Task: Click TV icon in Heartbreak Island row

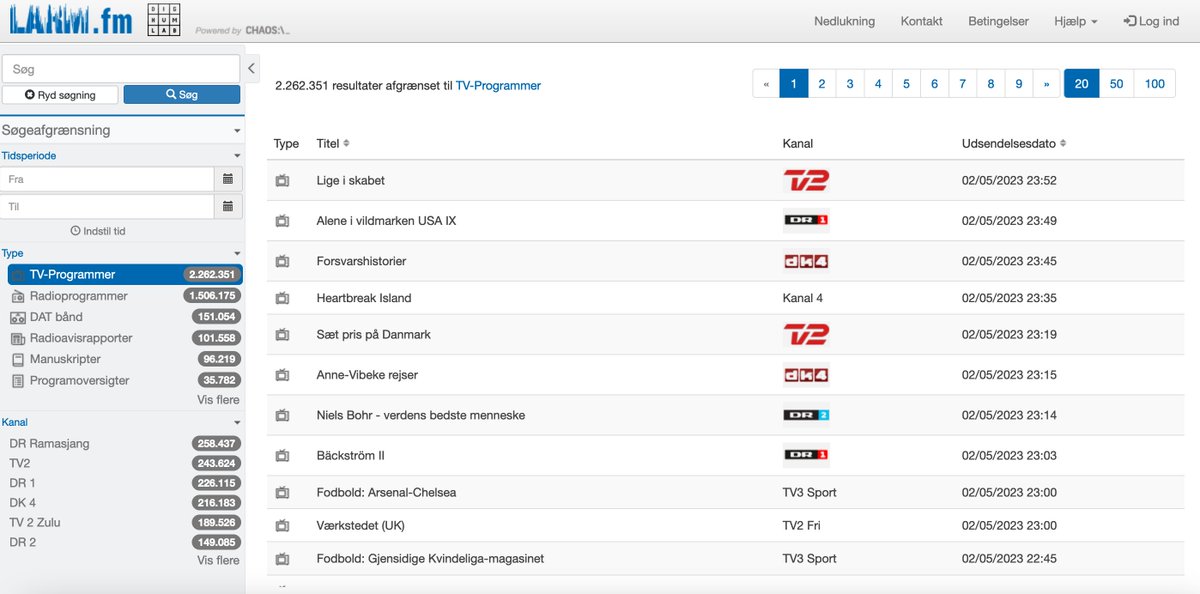Action: point(282,298)
